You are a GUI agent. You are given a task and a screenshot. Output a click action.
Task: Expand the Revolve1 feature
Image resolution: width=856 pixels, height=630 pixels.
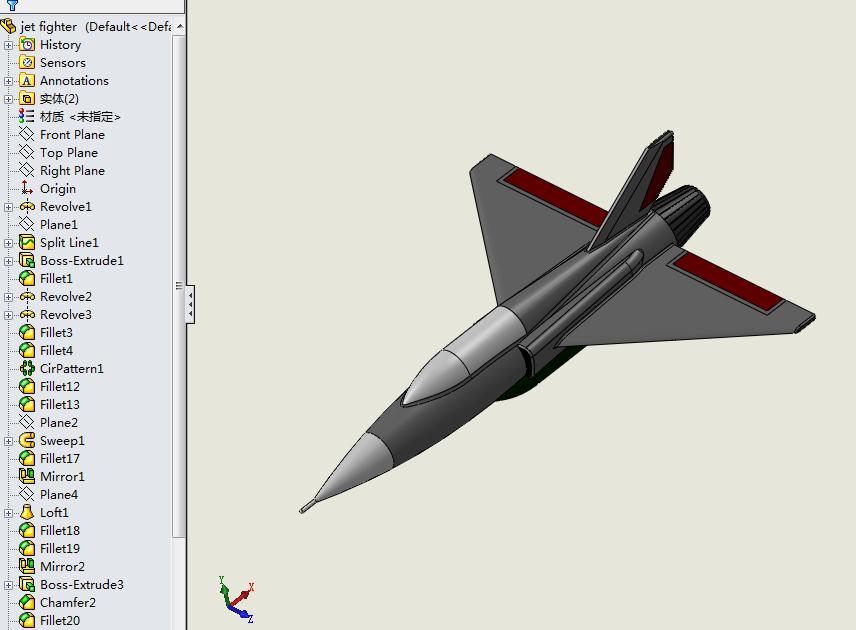click(8, 207)
